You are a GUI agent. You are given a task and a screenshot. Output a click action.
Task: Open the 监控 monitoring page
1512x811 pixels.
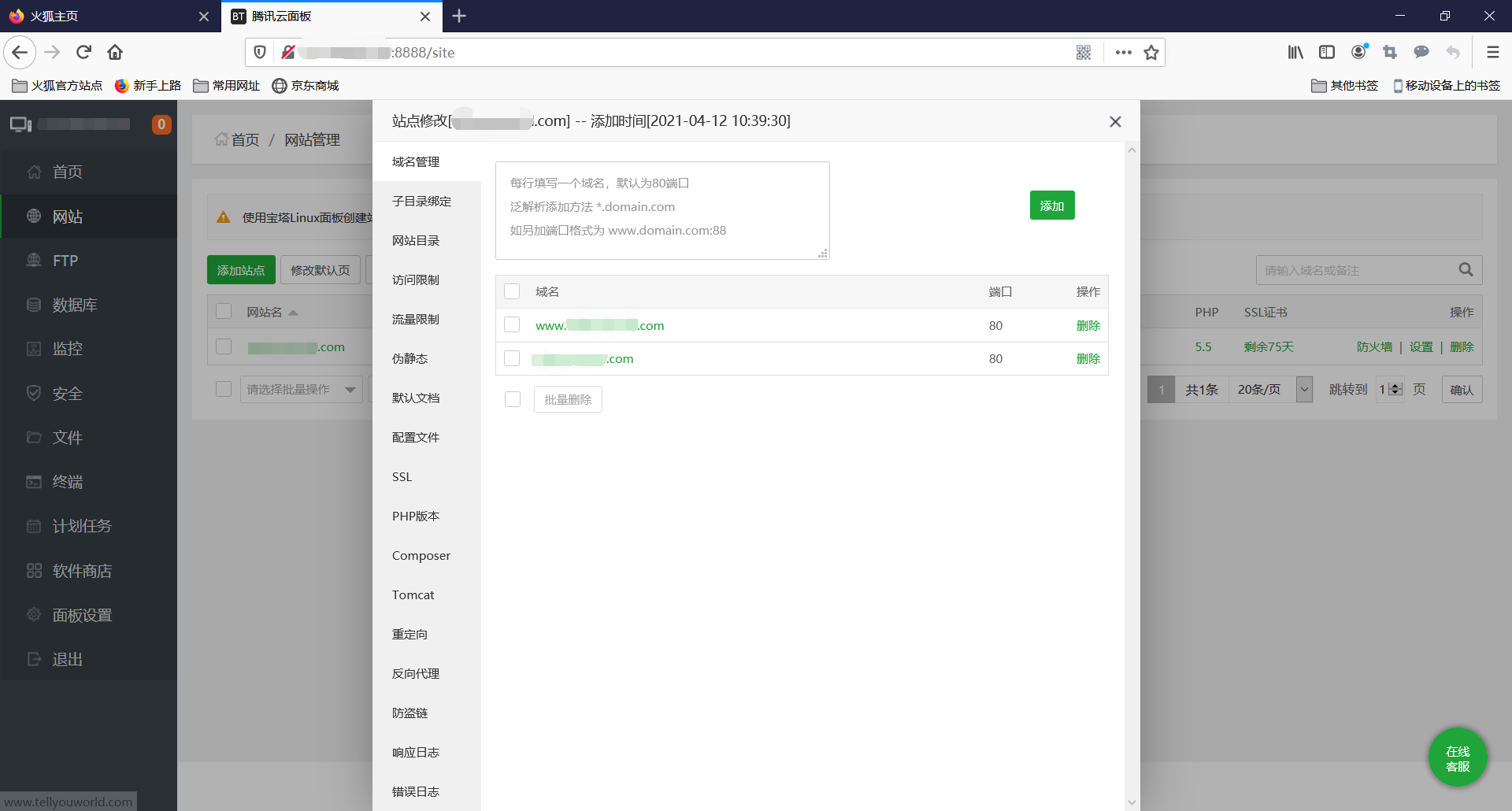[x=67, y=349]
